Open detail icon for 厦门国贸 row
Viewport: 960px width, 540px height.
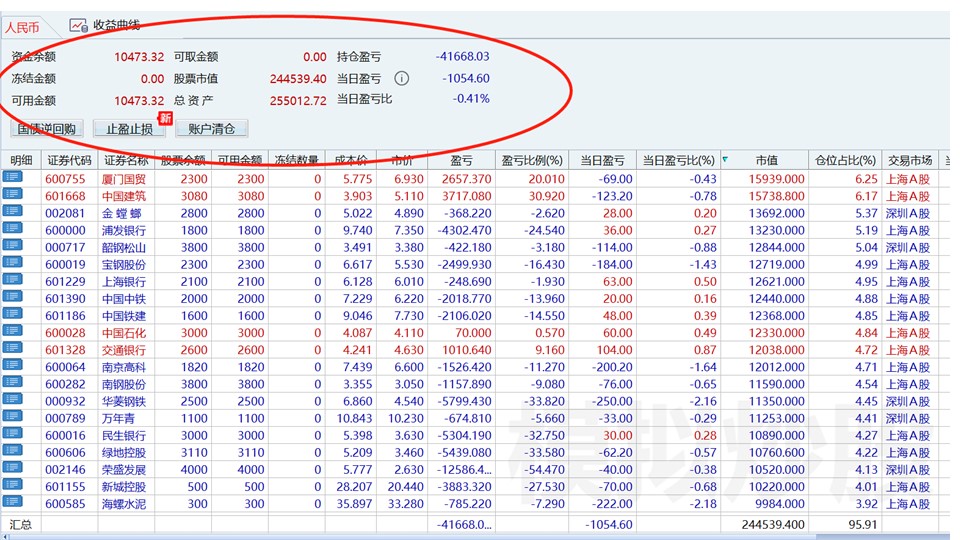click(x=12, y=178)
